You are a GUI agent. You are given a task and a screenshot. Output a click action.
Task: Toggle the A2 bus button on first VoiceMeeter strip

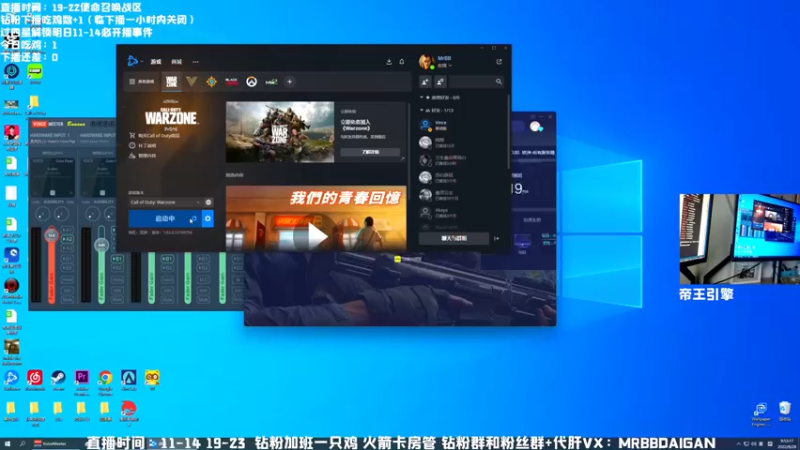pos(67,239)
